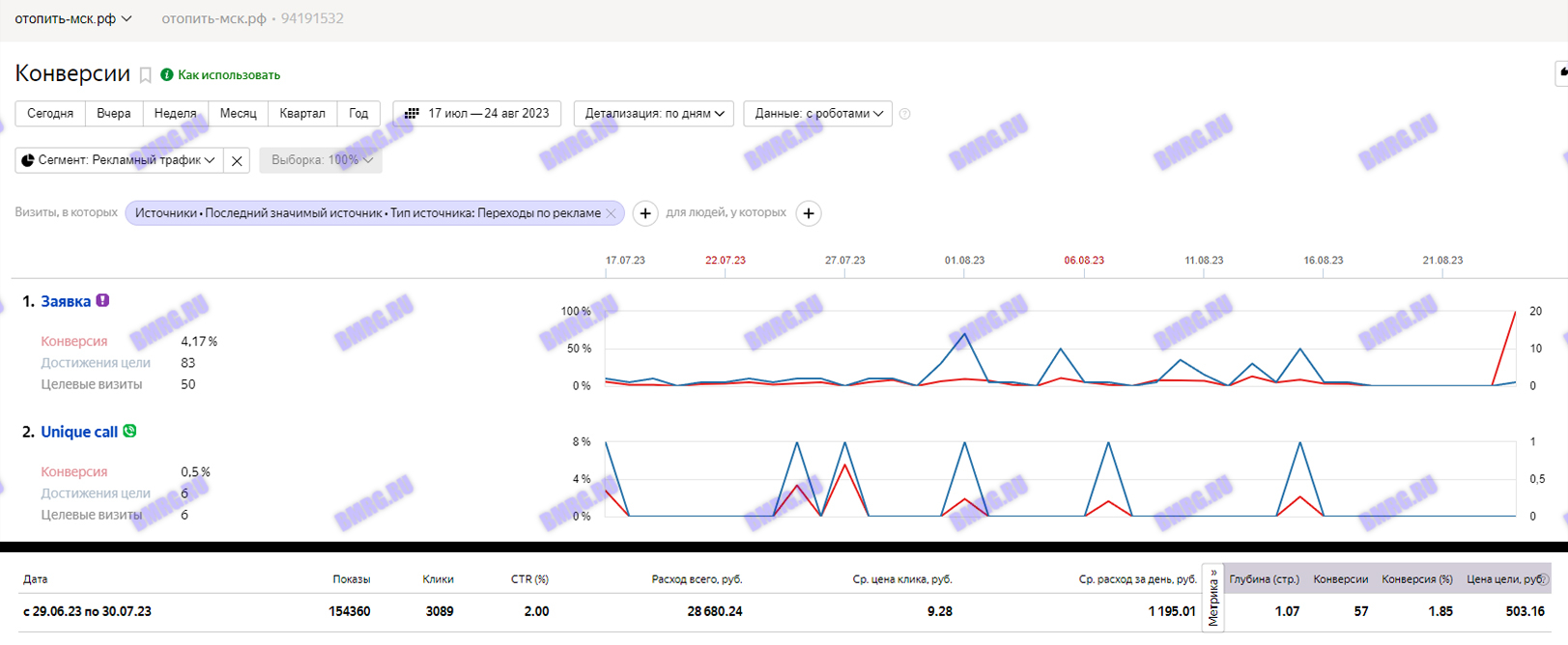Click the help question mark after Данные dropdown
Viewport: 1568px width, 645px height.
pyautogui.click(x=905, y=114)
